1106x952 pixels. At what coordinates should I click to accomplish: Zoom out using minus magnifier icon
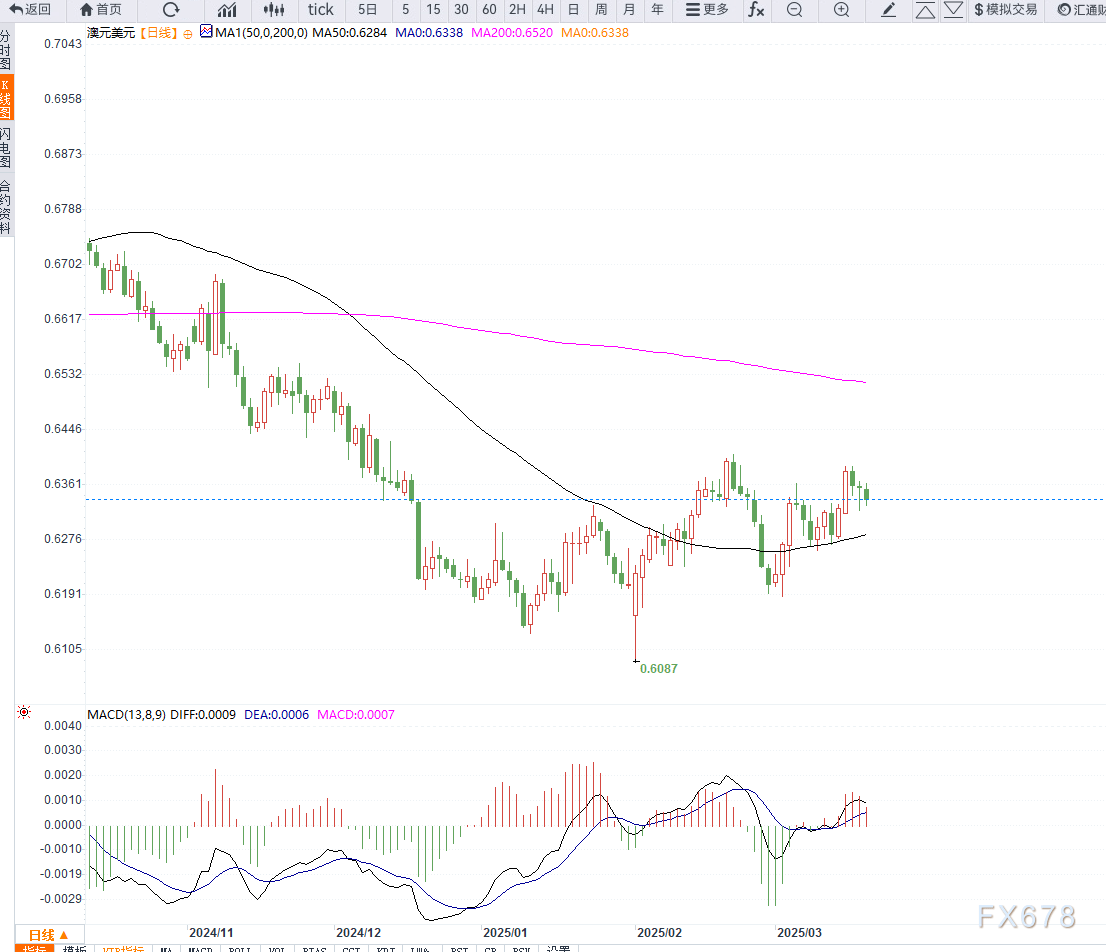click(794, 9)
